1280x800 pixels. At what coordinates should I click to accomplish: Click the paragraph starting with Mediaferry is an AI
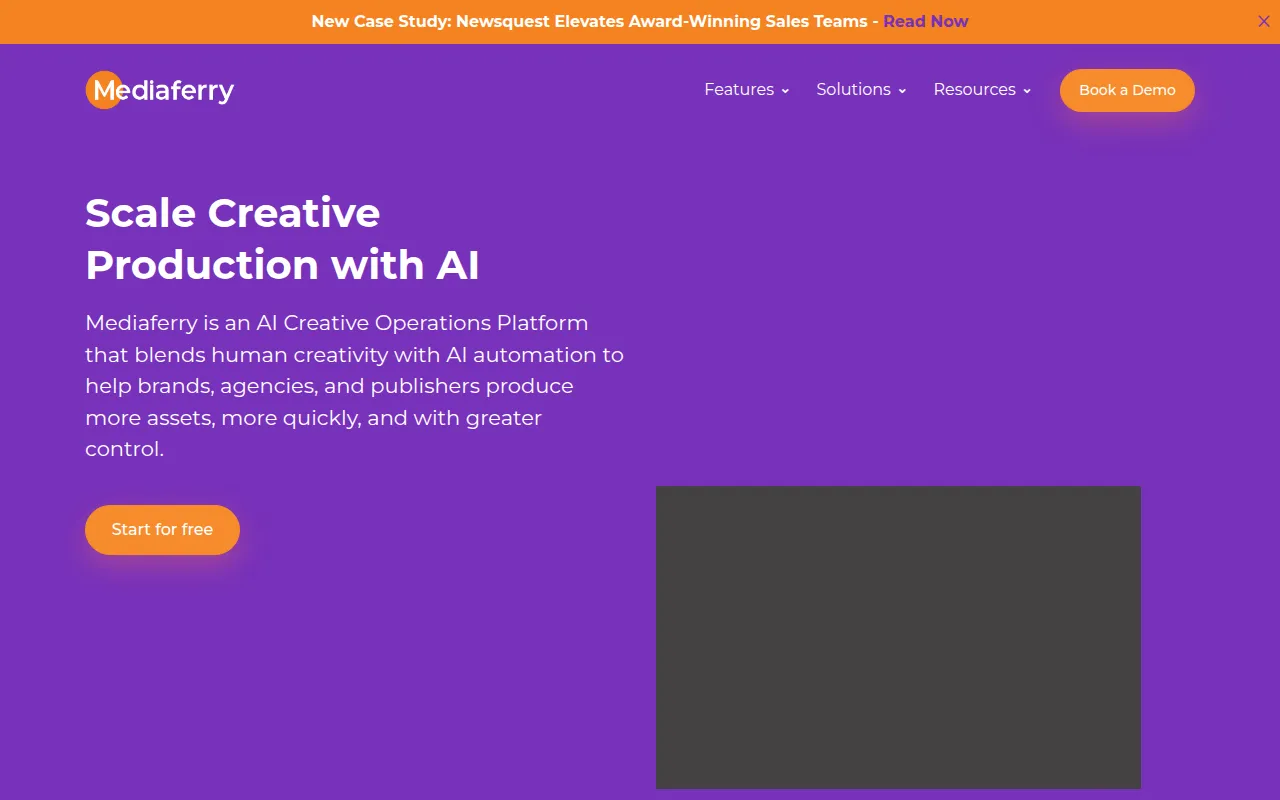tap(355, 386)
